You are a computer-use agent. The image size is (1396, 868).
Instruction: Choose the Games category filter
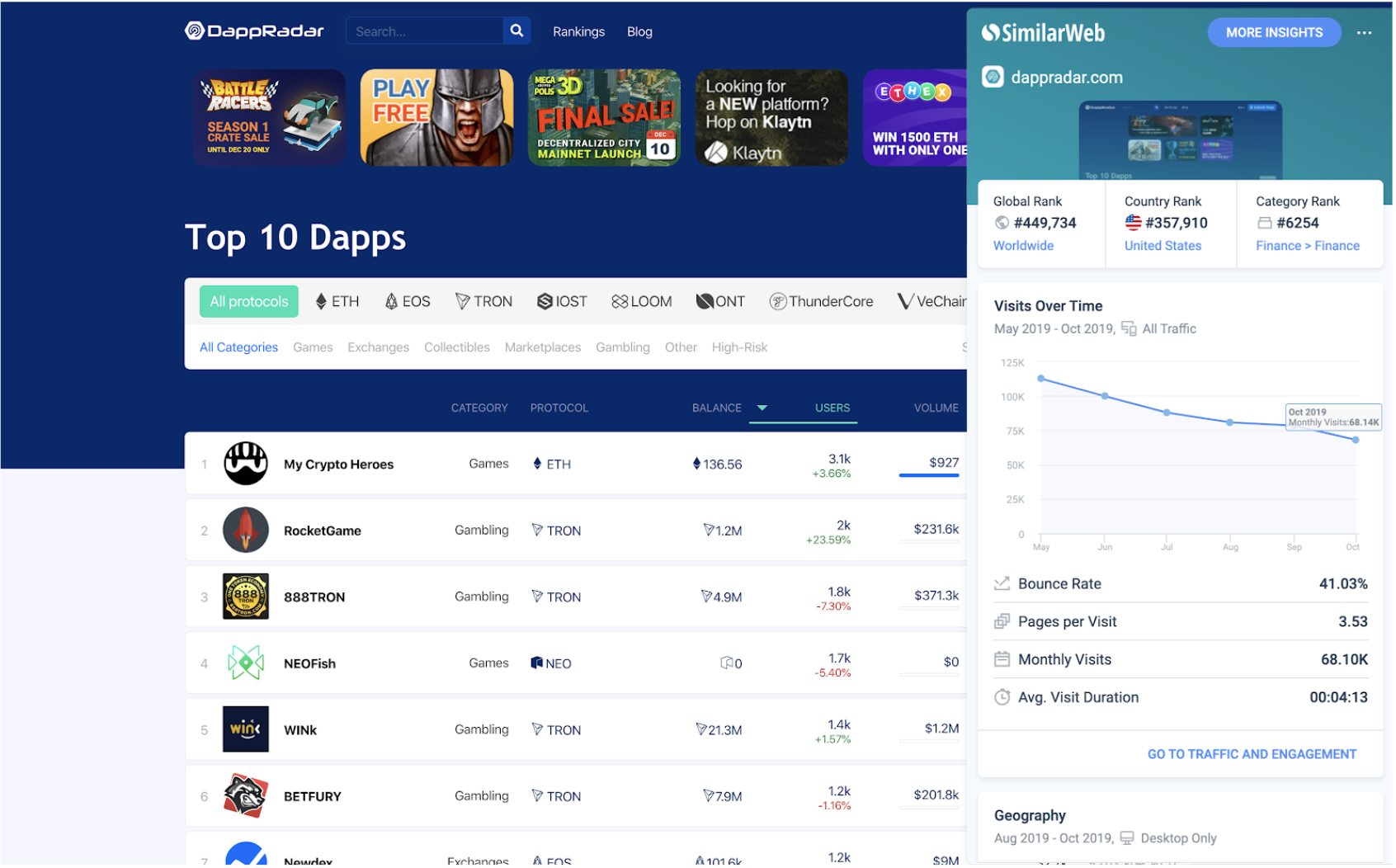coord(313,347)
